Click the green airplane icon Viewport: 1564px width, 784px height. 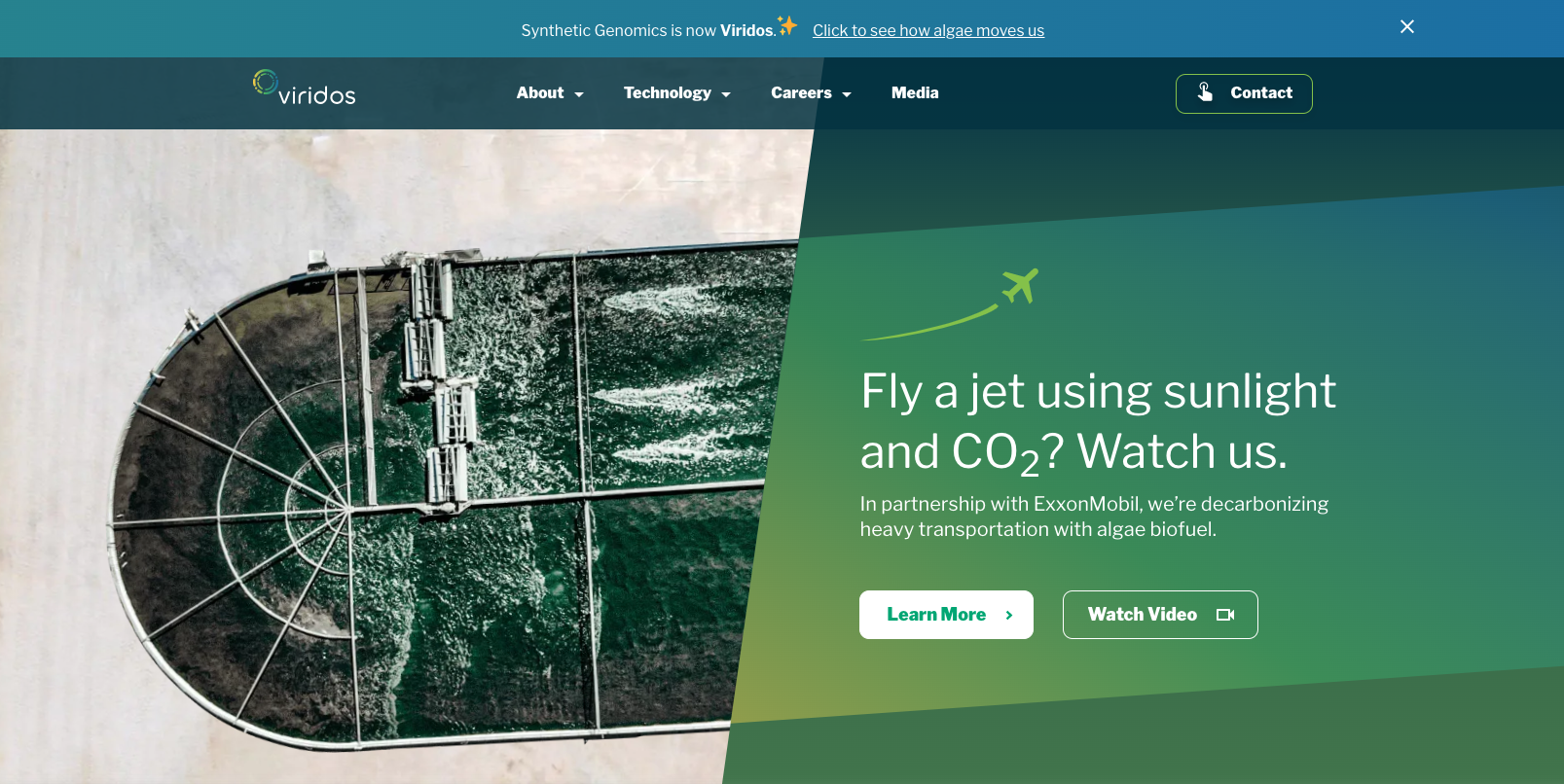pos(1021,285)
